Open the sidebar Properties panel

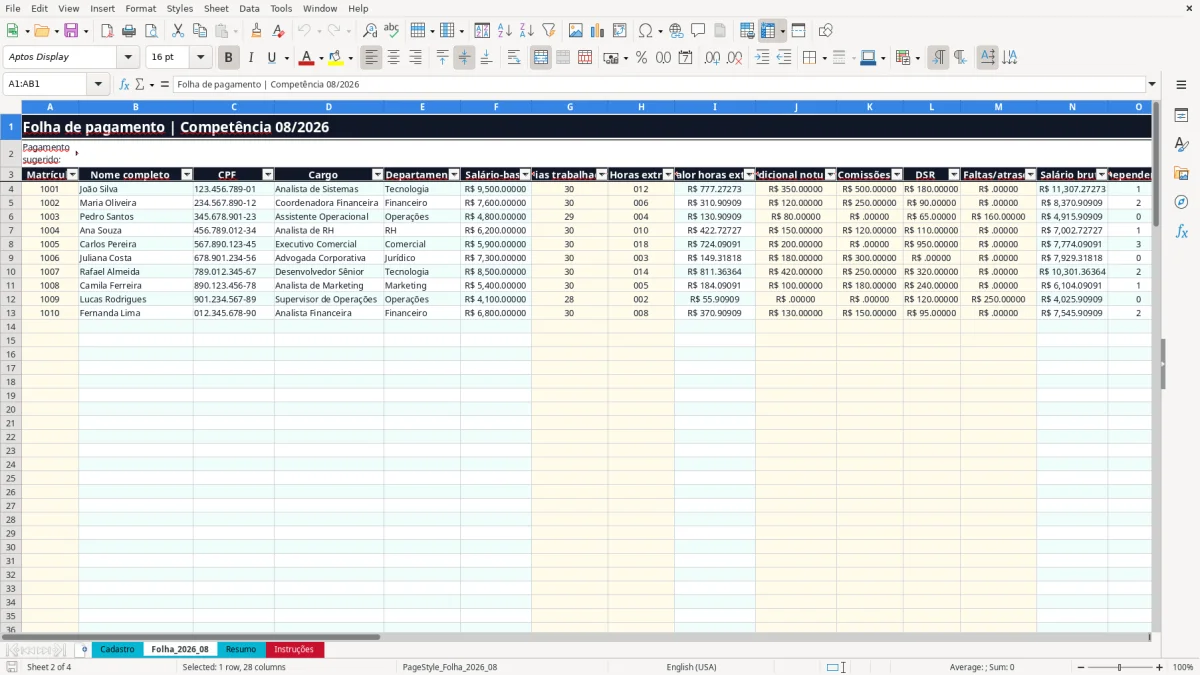pos(1181,116)
